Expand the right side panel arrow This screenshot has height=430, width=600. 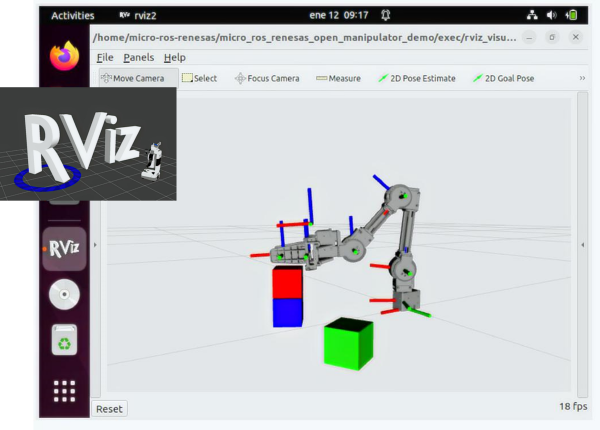[x=582, y=244]
